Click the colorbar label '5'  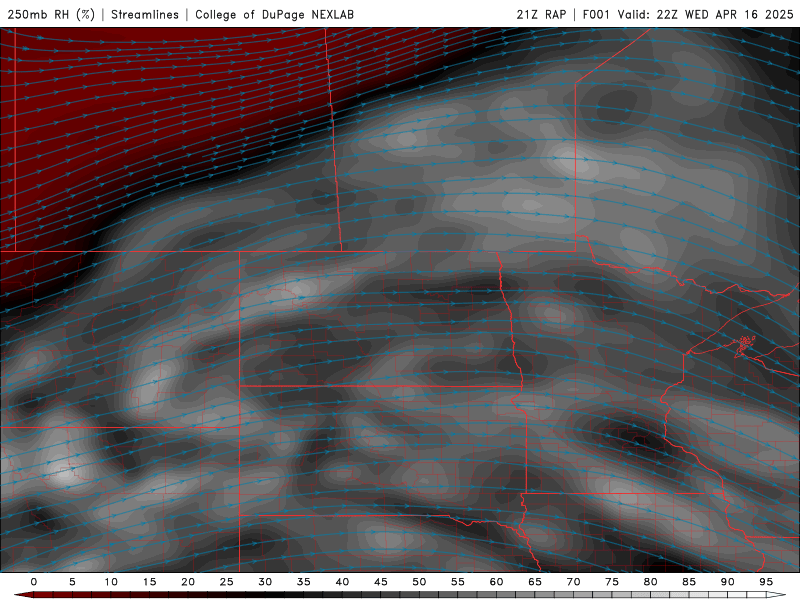[x=72, y=582]
